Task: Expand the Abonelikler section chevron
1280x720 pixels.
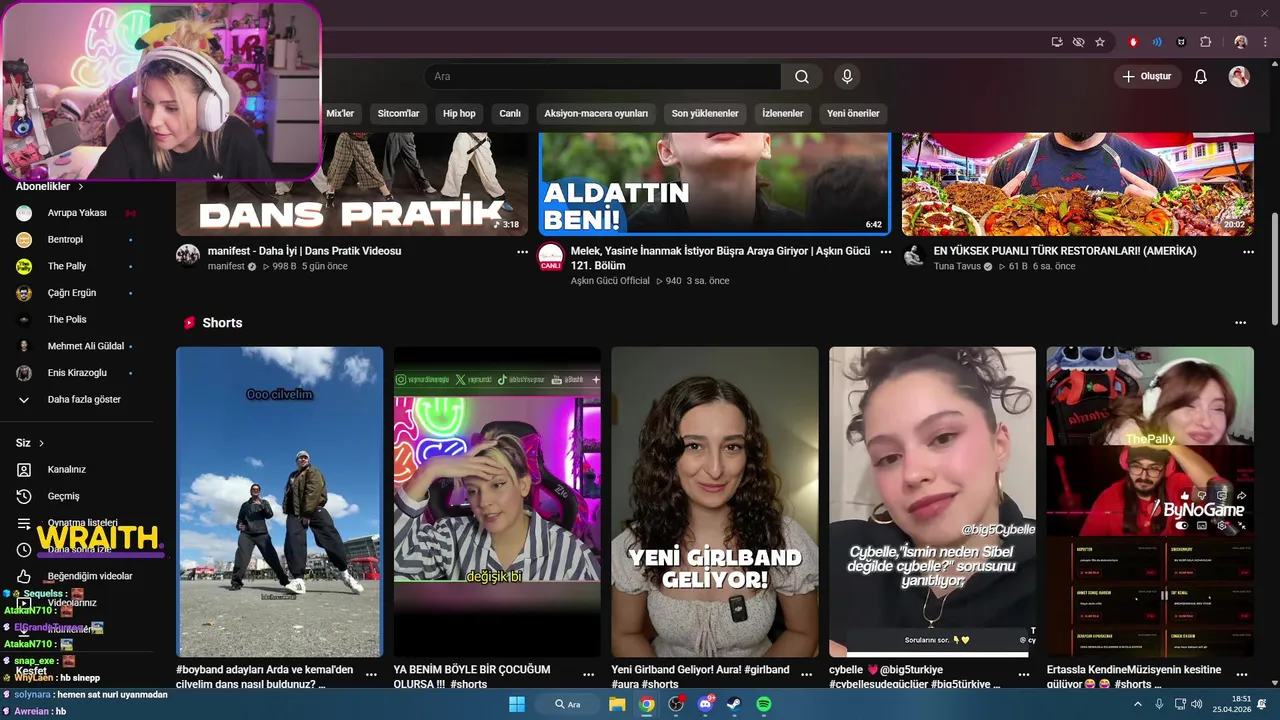Action: (x=81, y=187)
